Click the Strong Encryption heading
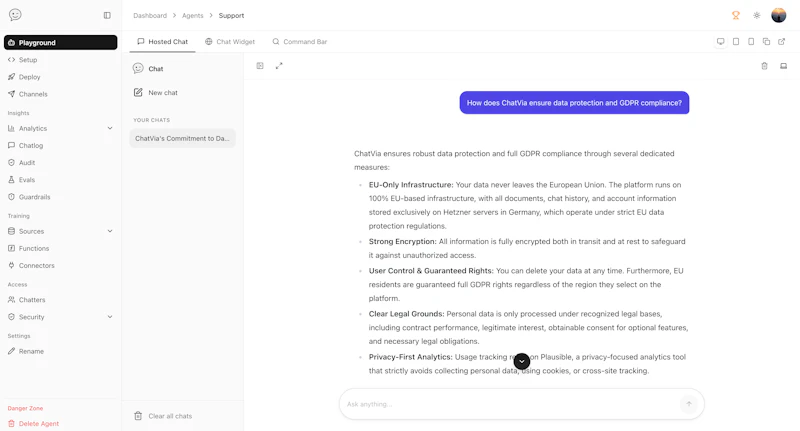 coord(403,241)
